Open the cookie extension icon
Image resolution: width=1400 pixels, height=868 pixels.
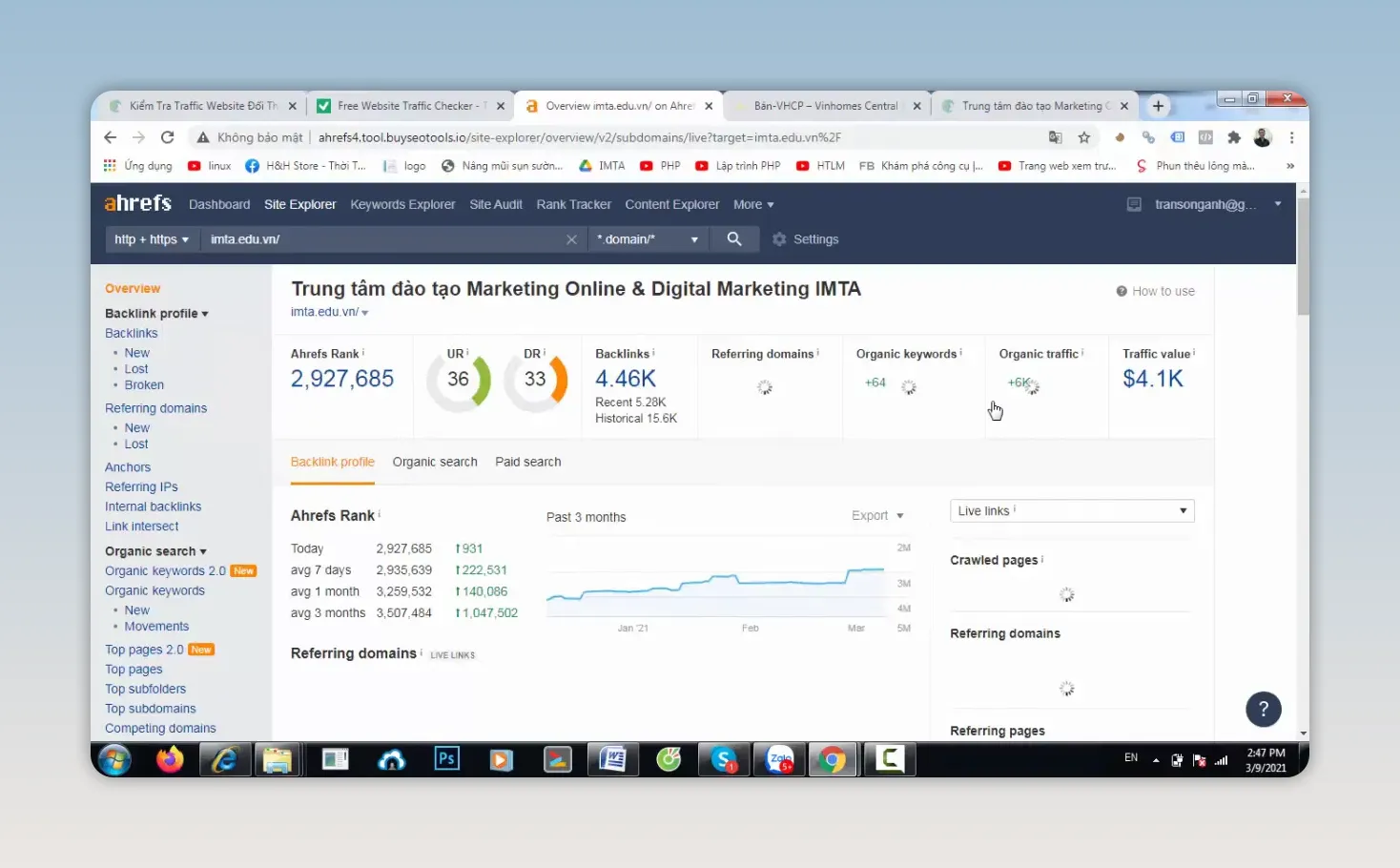1120,137
